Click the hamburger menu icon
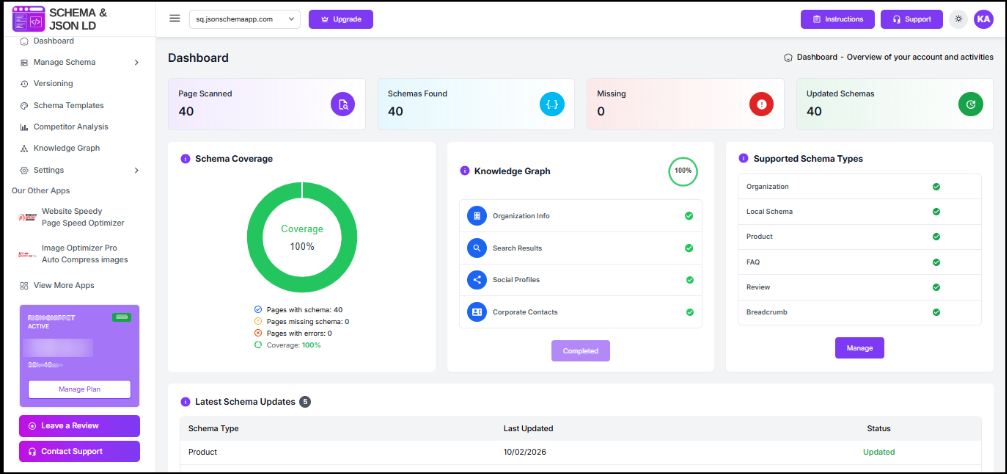This screenshot has height=474, width=1007. pyautogui.click(x=175, y=18)
